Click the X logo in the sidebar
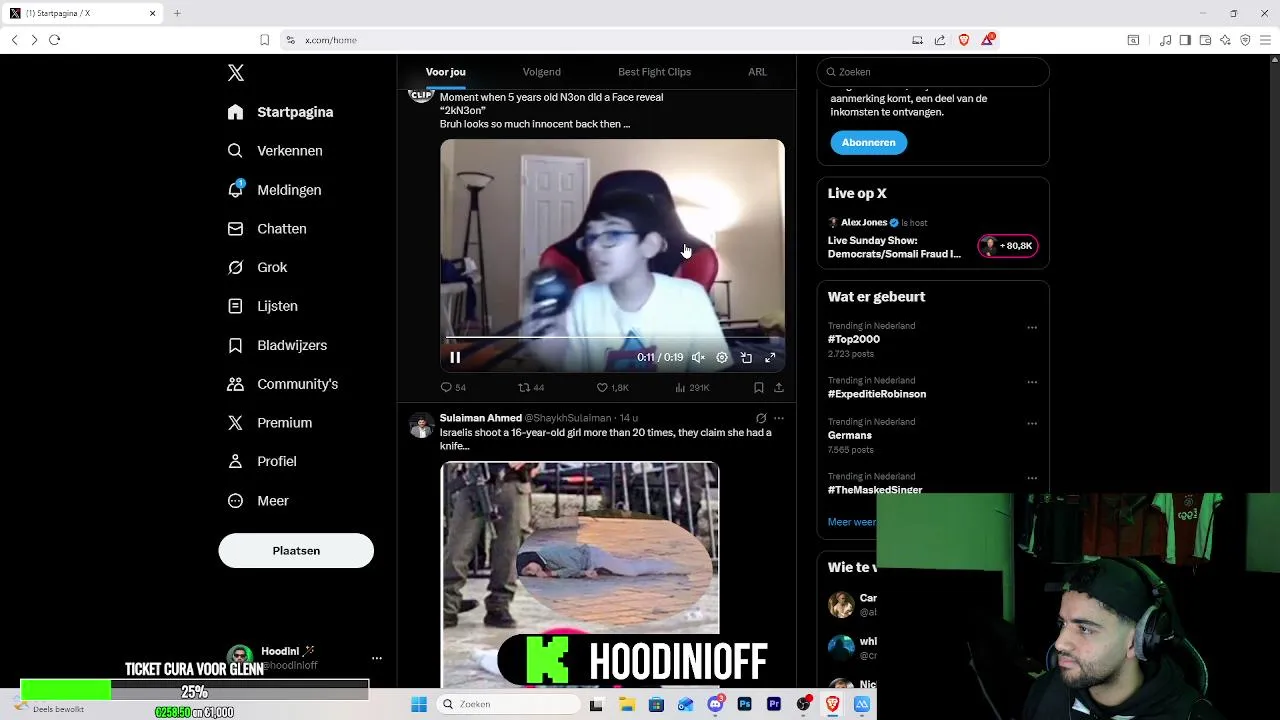The width and height of the screenshot is (1280, 720). click(236, 73)
